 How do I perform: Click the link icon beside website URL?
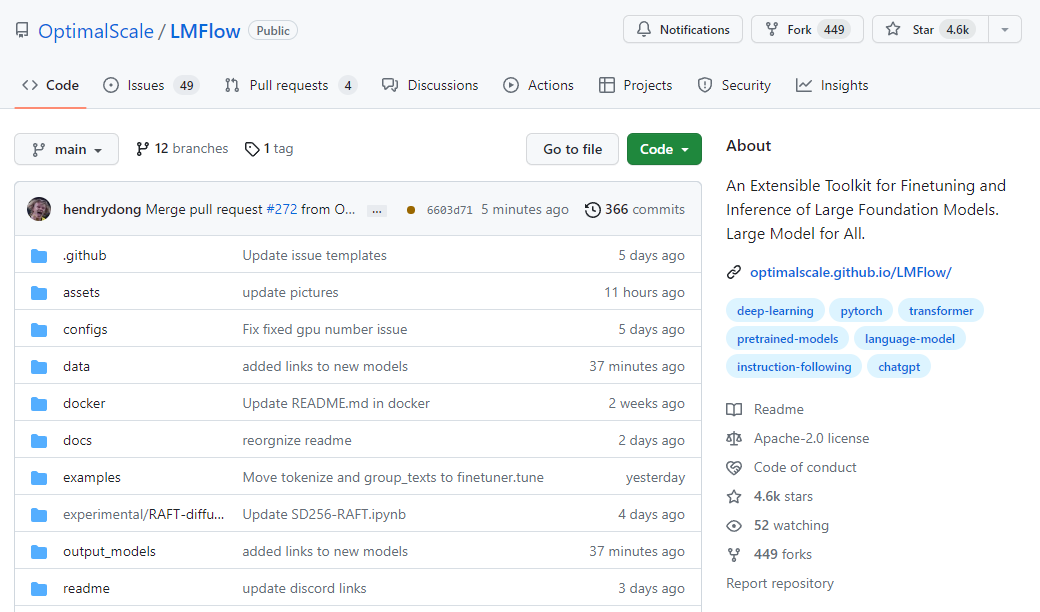click(x=734, y=272)
